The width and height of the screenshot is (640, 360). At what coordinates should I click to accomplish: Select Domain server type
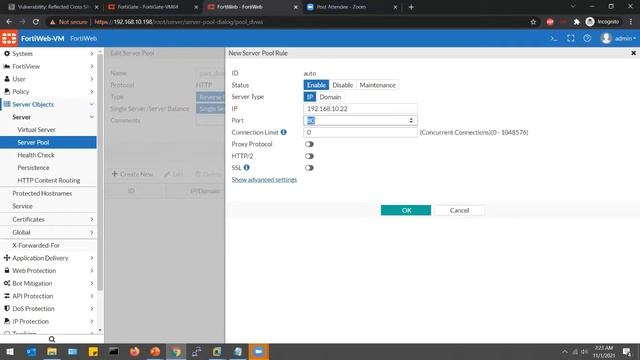[330, 97]
